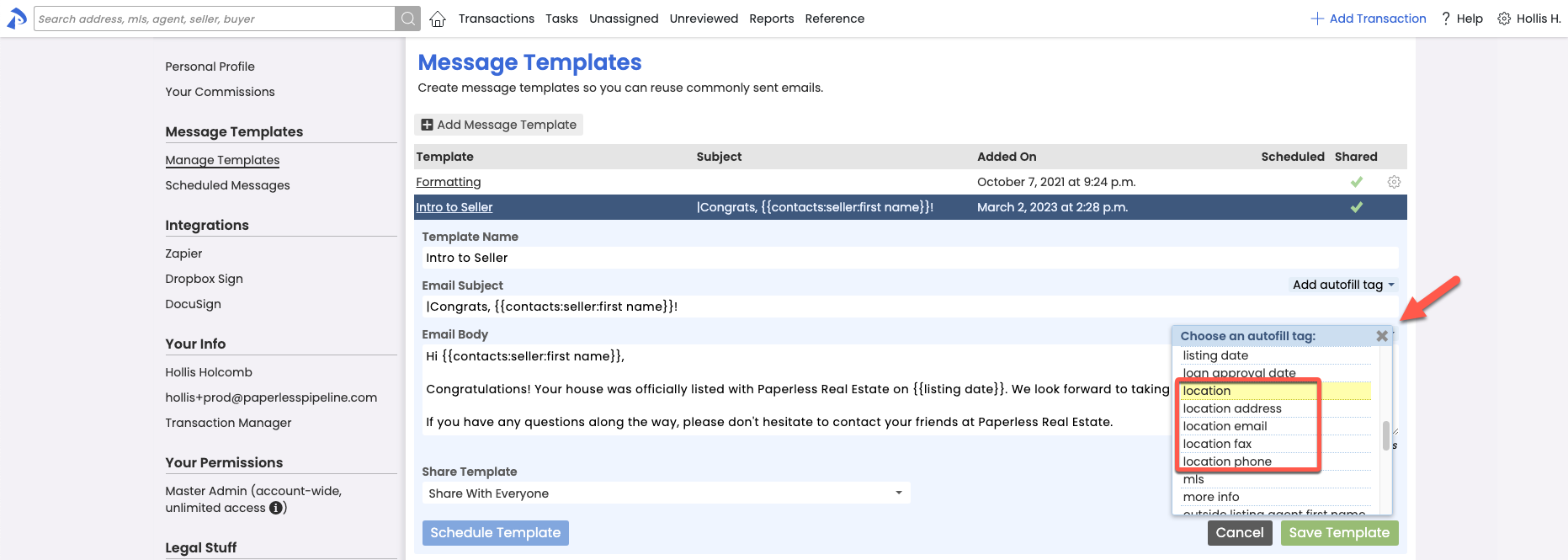Click the Paperless Pipeline logo icon
Screen dimensions: 1568x560
click(x=17, y=19)
